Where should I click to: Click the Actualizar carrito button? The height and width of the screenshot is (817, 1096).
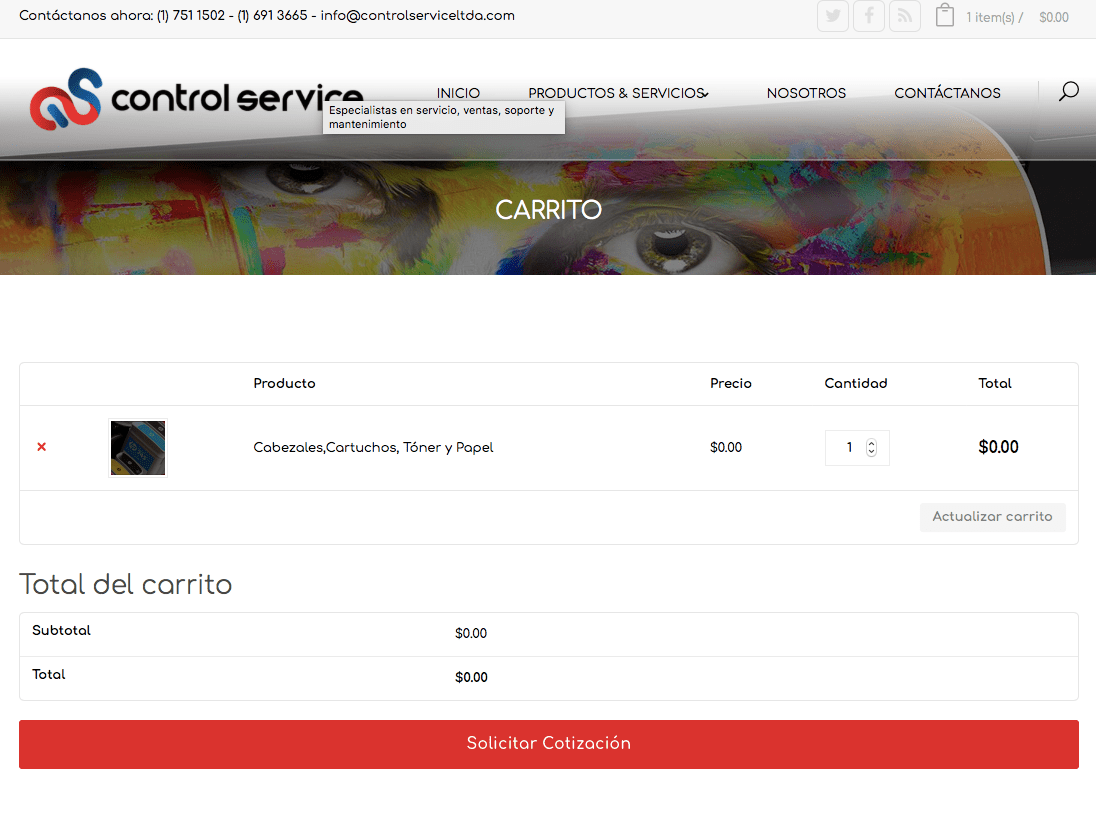click(993, 516)
